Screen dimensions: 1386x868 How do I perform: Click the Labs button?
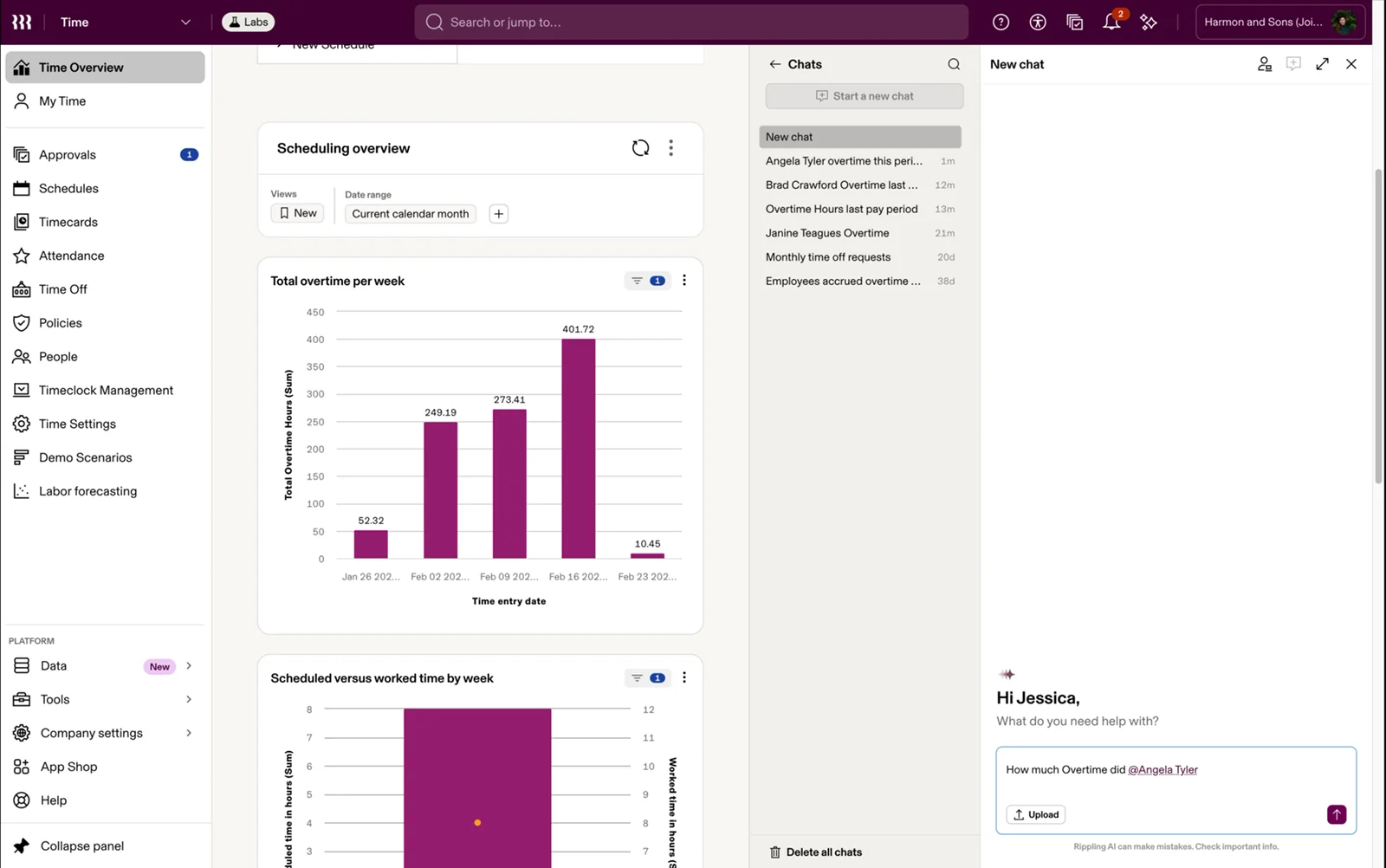click(249, 23)
